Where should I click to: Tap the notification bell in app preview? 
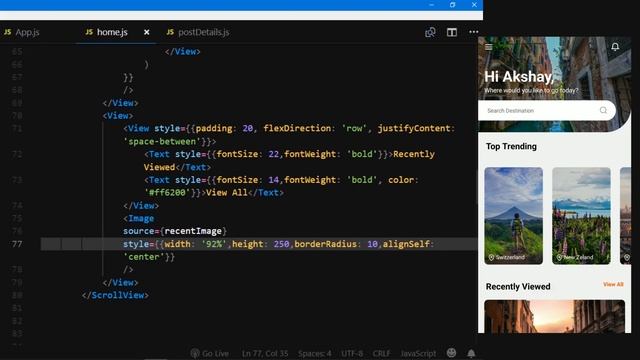pyautogui.click(x=615, y=47)
